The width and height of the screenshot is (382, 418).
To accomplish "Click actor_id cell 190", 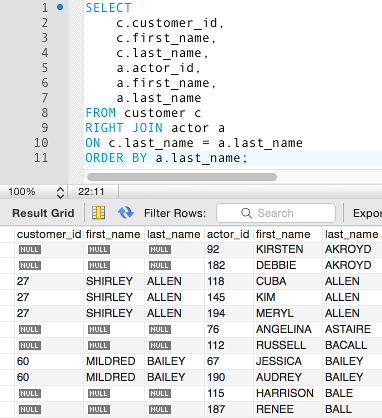I will [216, 377].
